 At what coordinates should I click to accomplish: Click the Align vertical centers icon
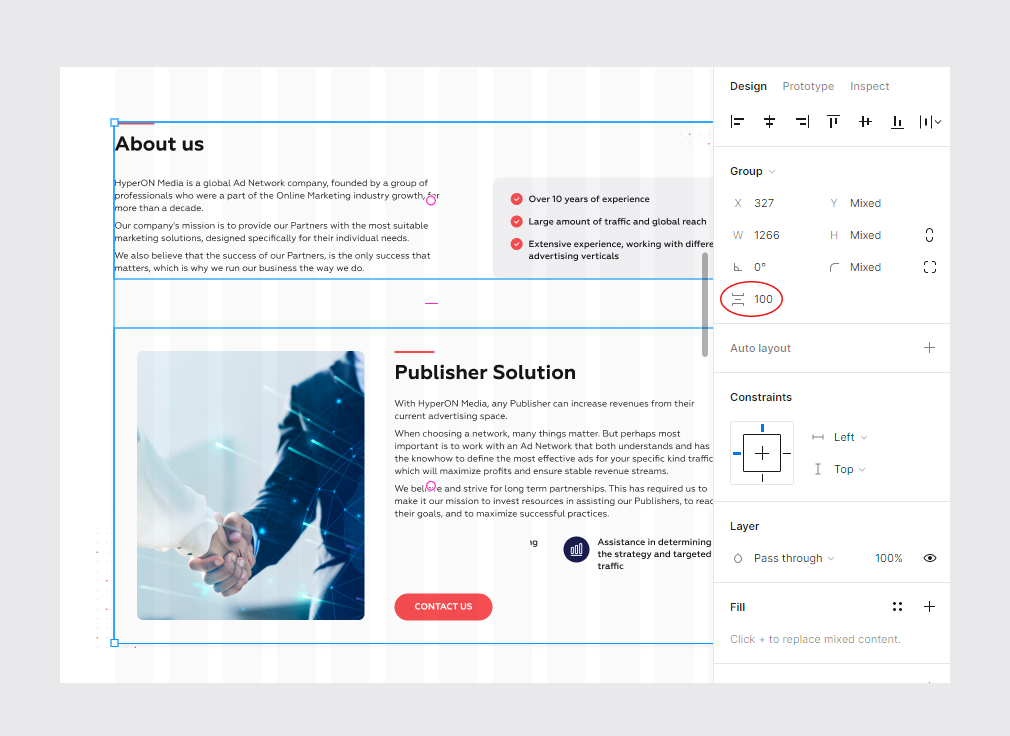click(865, 122)
